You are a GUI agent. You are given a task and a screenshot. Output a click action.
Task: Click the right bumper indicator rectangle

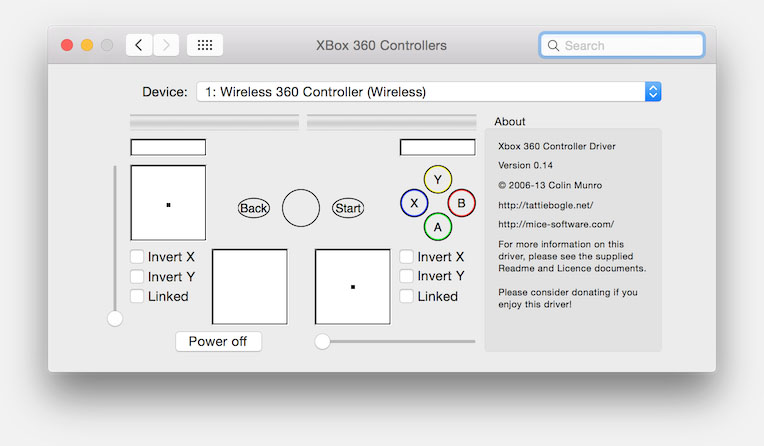click(x=438, y=147)
